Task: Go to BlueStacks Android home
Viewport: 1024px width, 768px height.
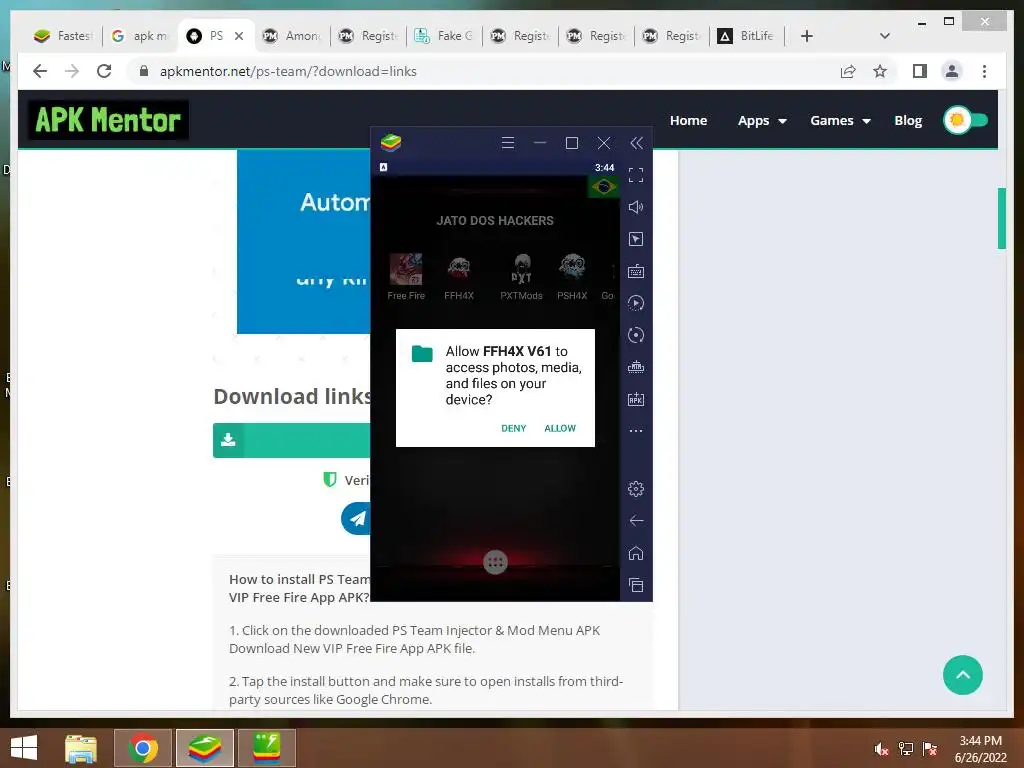Action: tap(635, 553)
